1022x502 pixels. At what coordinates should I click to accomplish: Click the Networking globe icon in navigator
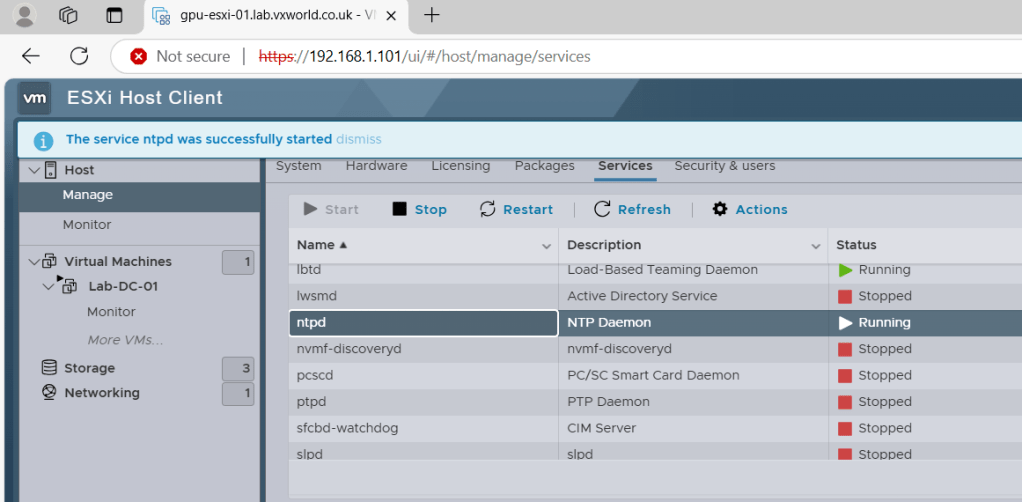pyautogui.click(x=49, y=393)
